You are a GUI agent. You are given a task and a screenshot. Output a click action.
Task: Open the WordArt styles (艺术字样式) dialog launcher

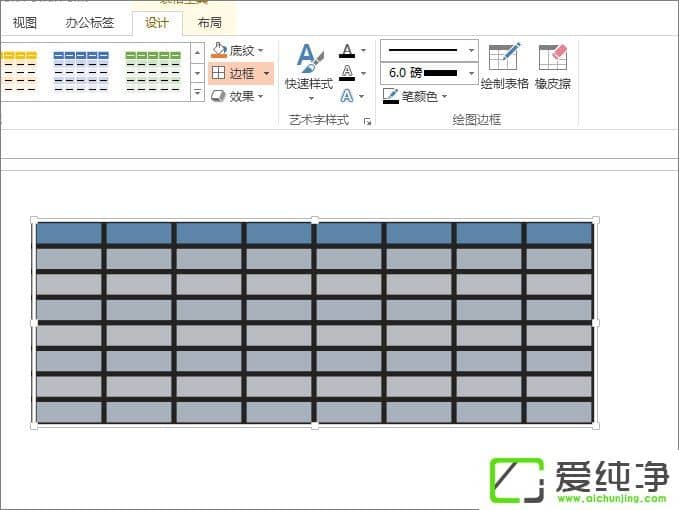pos(367,121)
